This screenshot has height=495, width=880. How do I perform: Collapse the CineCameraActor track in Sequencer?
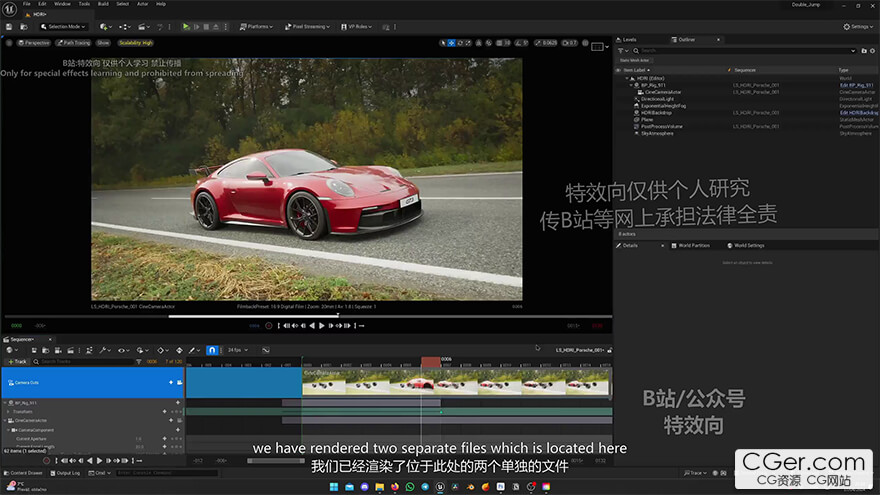(x=5, y=420)
